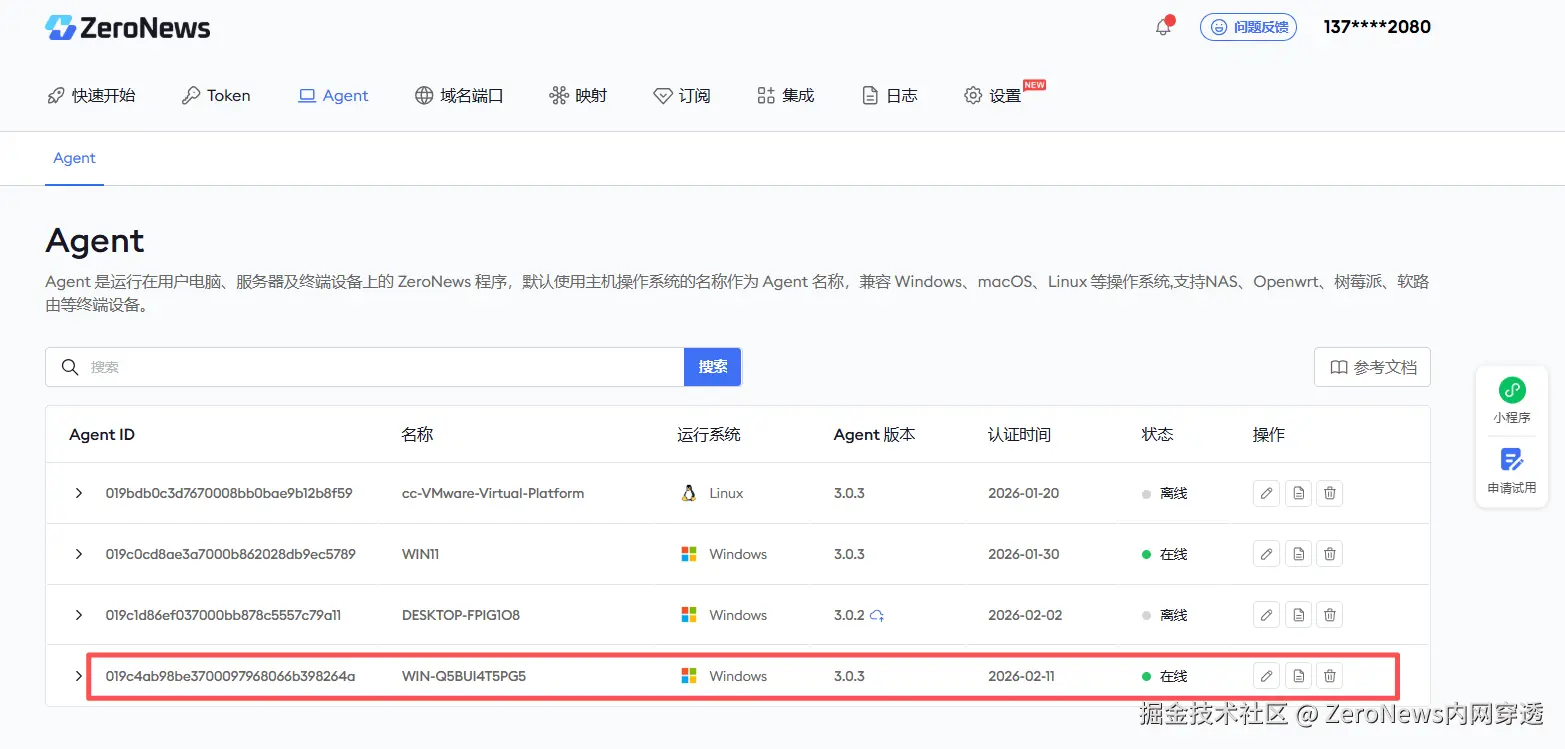Delete the cc-VMware-Virtual-Platform agent
The width and height of the screenshot is (1565, 749).
1329,493
